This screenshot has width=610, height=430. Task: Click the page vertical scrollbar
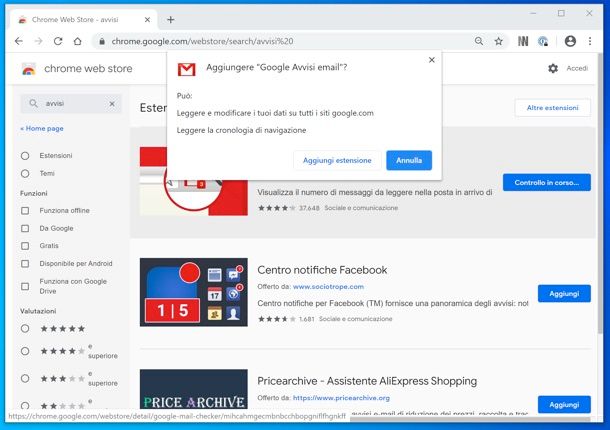599,195
